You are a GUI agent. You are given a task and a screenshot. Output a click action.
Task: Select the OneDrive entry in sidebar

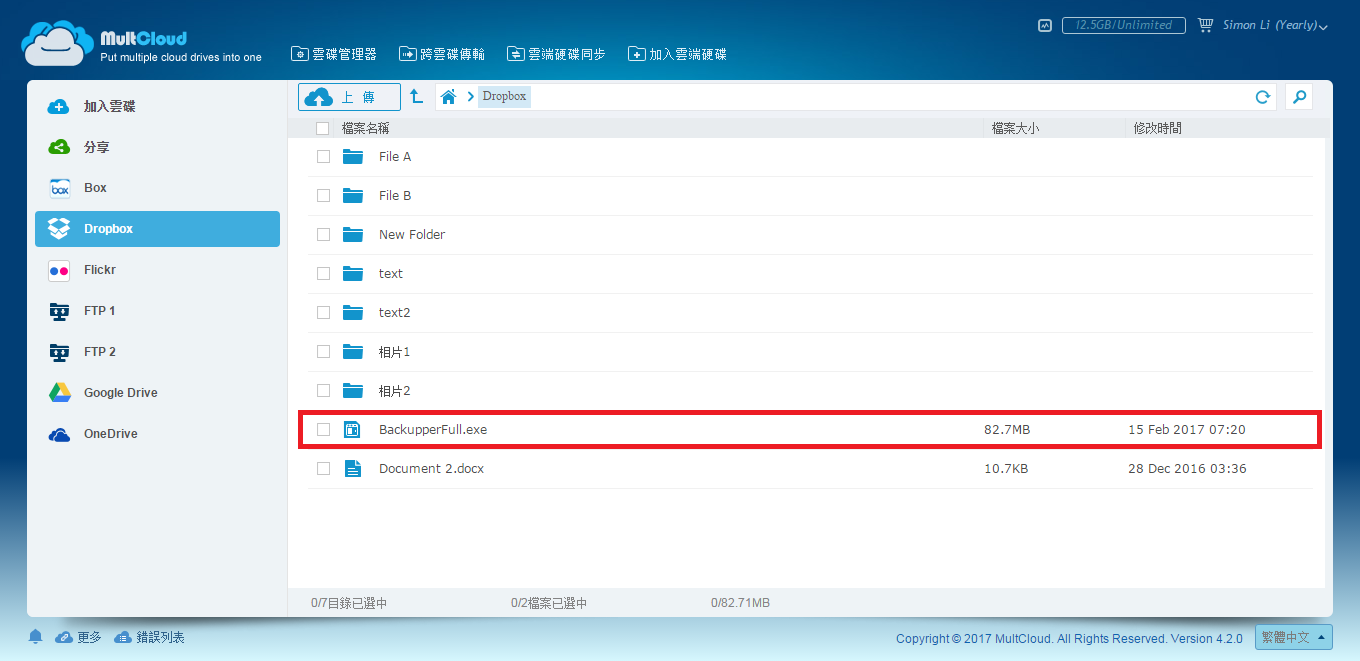click(x=157, y=434)
